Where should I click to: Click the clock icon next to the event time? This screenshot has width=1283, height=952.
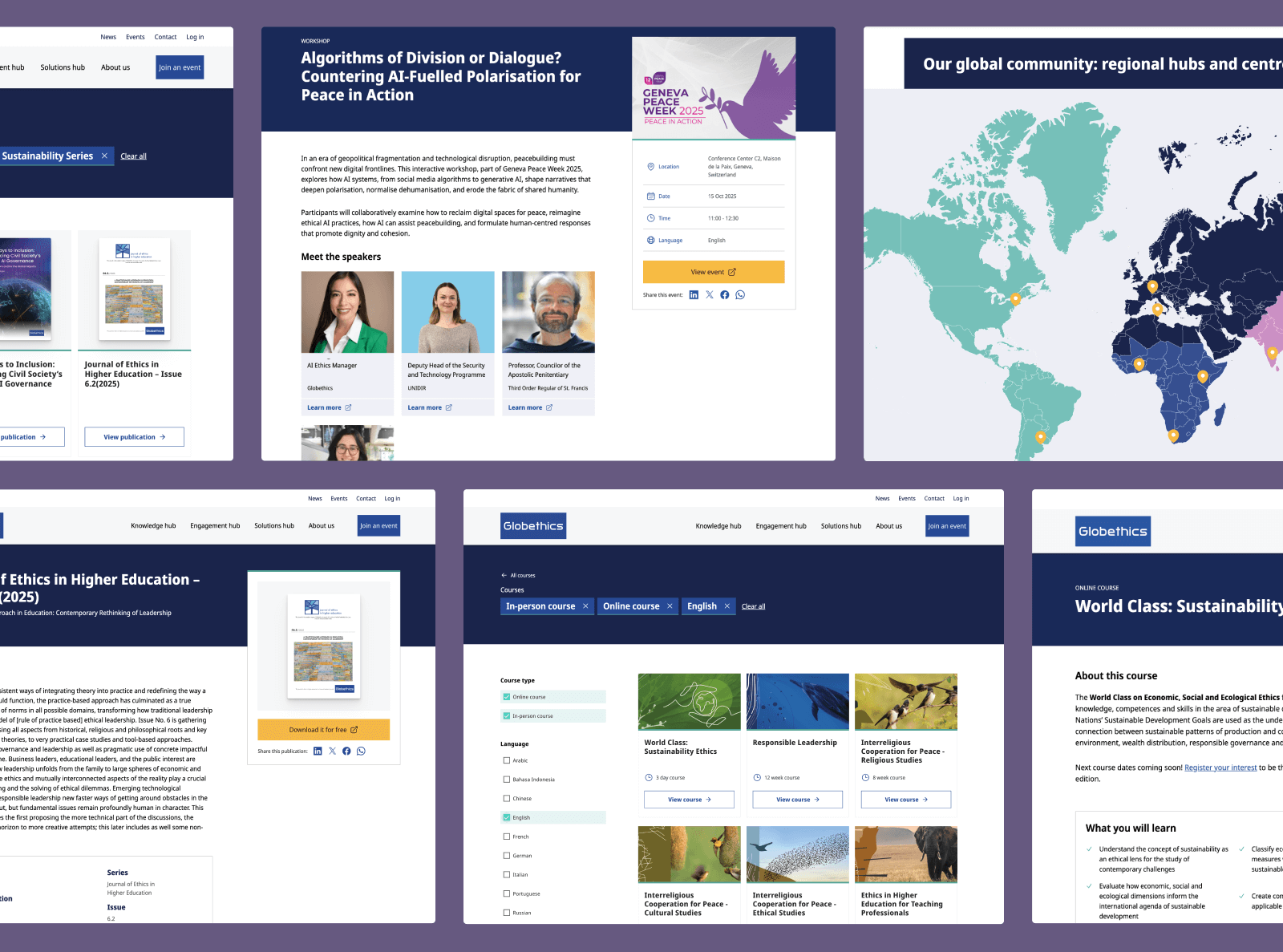[x=650, y=217]
